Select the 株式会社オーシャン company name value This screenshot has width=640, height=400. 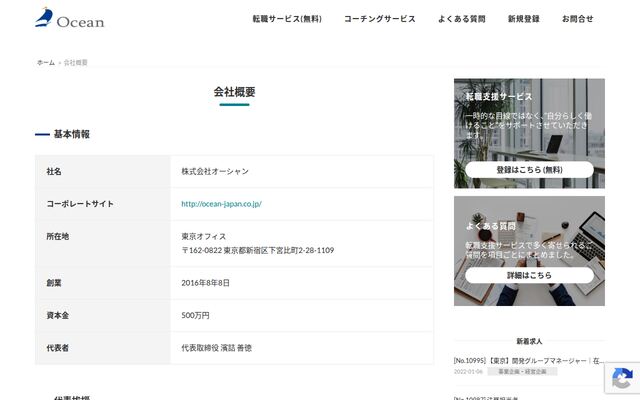tap(215, 171)
